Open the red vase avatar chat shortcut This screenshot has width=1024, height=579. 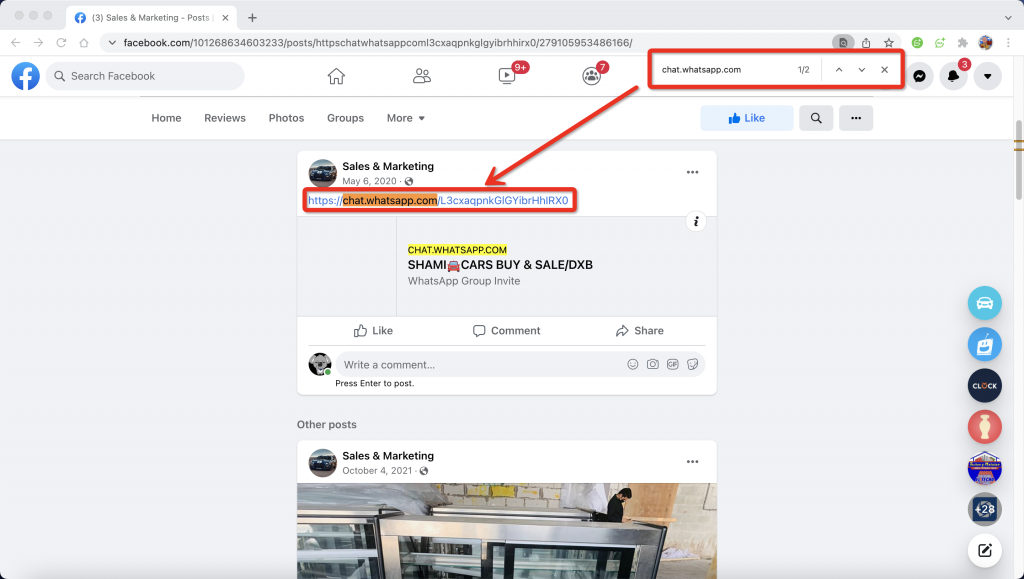click(x=985, y=428)
